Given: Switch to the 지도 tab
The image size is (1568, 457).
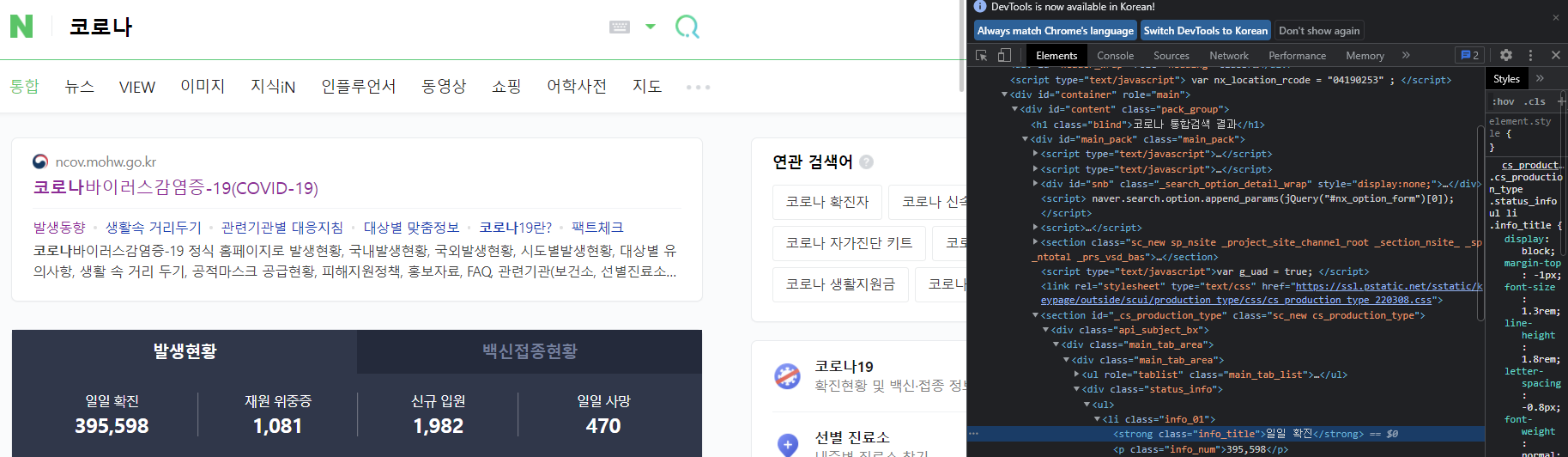Looking at the screenshot, I should click(647, 86).
